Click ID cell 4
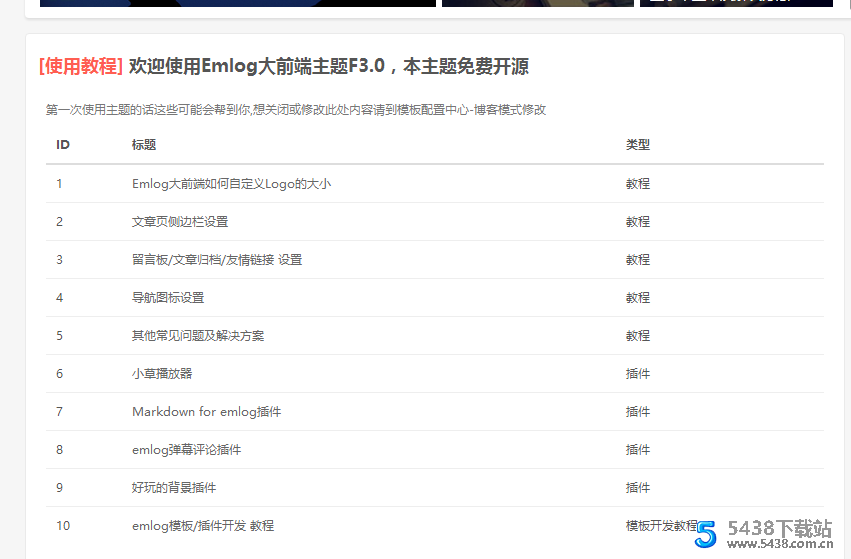This screenshot has height=559, width=851. tap(59, 298)
